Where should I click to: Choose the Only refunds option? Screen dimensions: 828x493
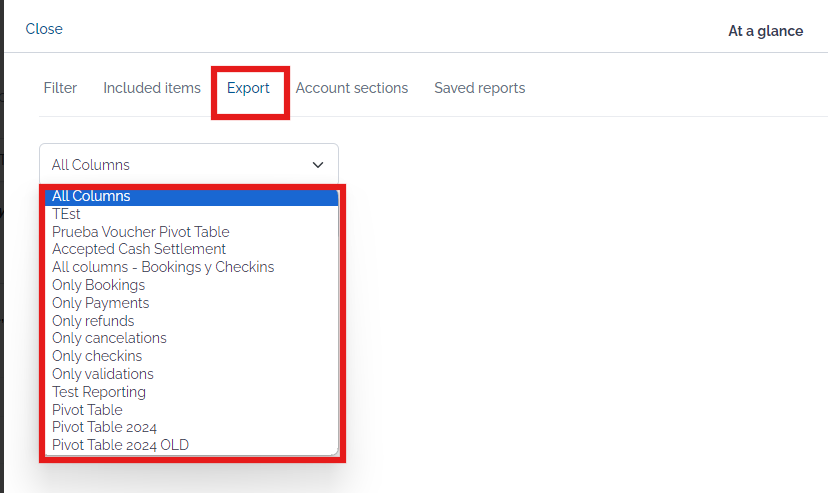[192, 321]
